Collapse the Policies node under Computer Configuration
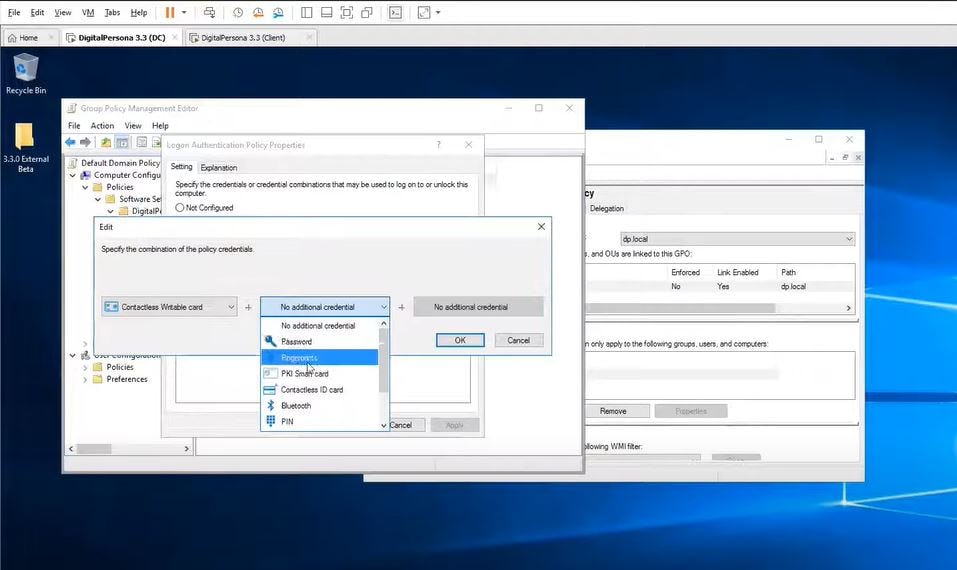957x570 pixels. click(x=85, y=187)
